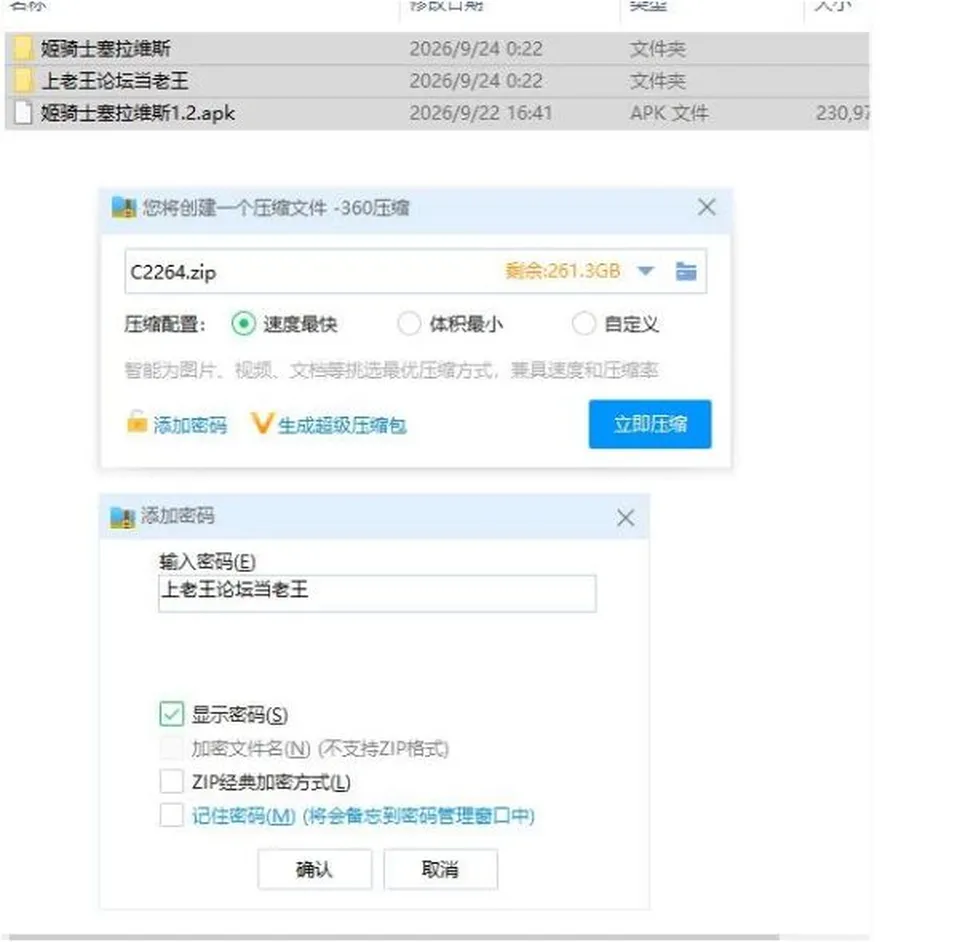The height and width of the screenshot is (942, 960).
Task: Close the 添加密码 dialog
Action: tap(625, 518)
